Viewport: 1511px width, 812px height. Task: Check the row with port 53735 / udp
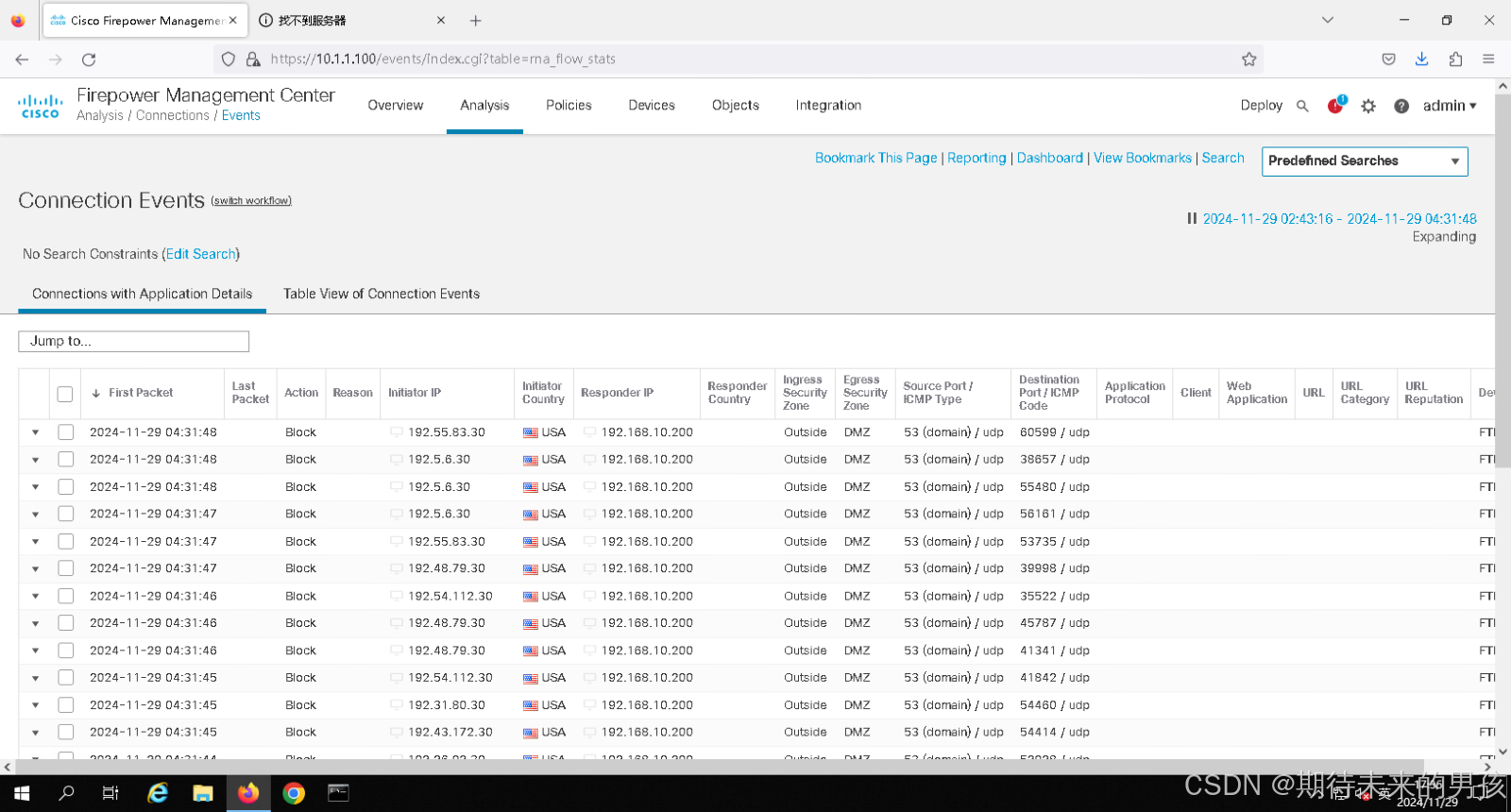[x=65, y=541]
